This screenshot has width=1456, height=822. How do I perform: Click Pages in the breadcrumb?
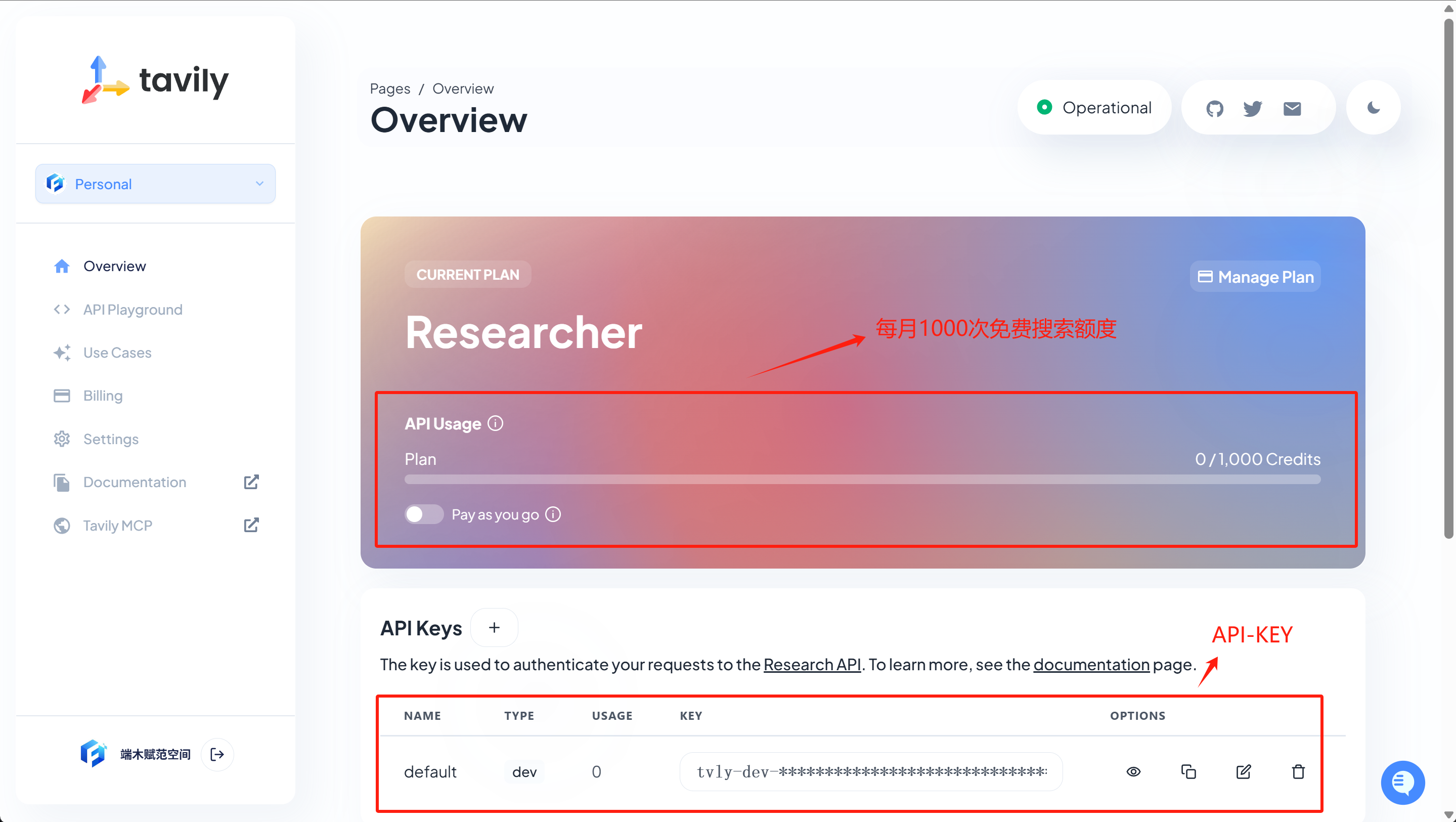point(390,90)
